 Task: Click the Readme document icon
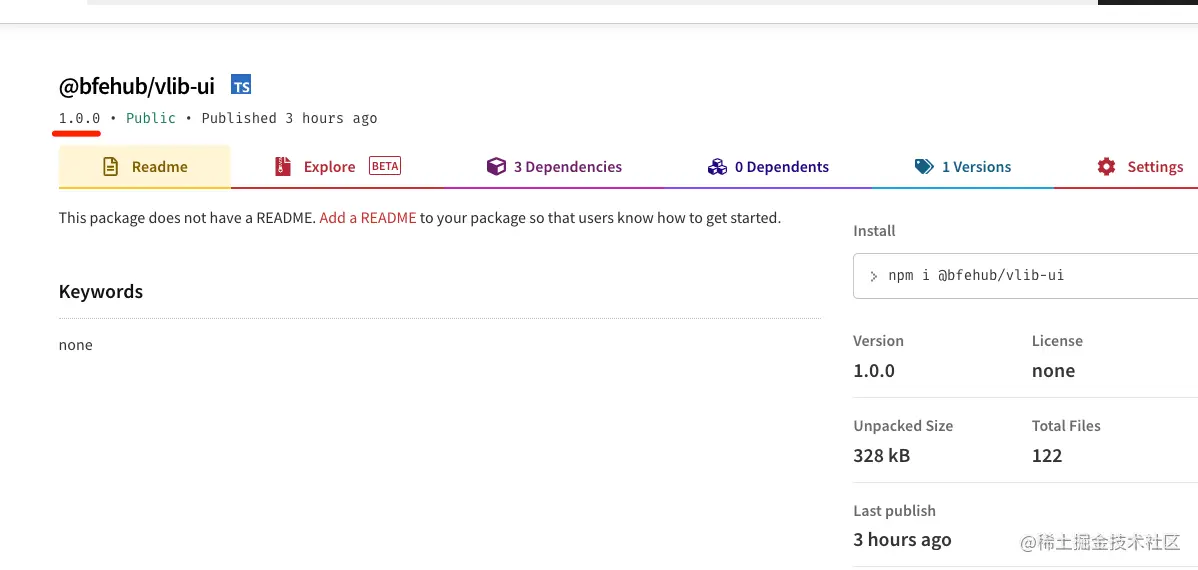[111, 167]
